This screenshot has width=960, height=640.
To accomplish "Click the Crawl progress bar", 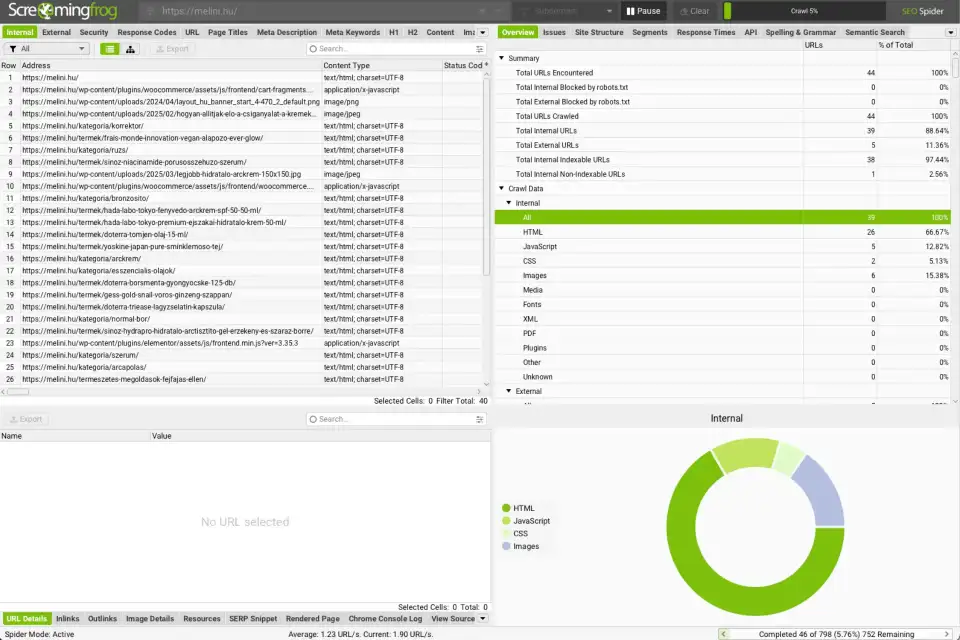I will 803,11.
